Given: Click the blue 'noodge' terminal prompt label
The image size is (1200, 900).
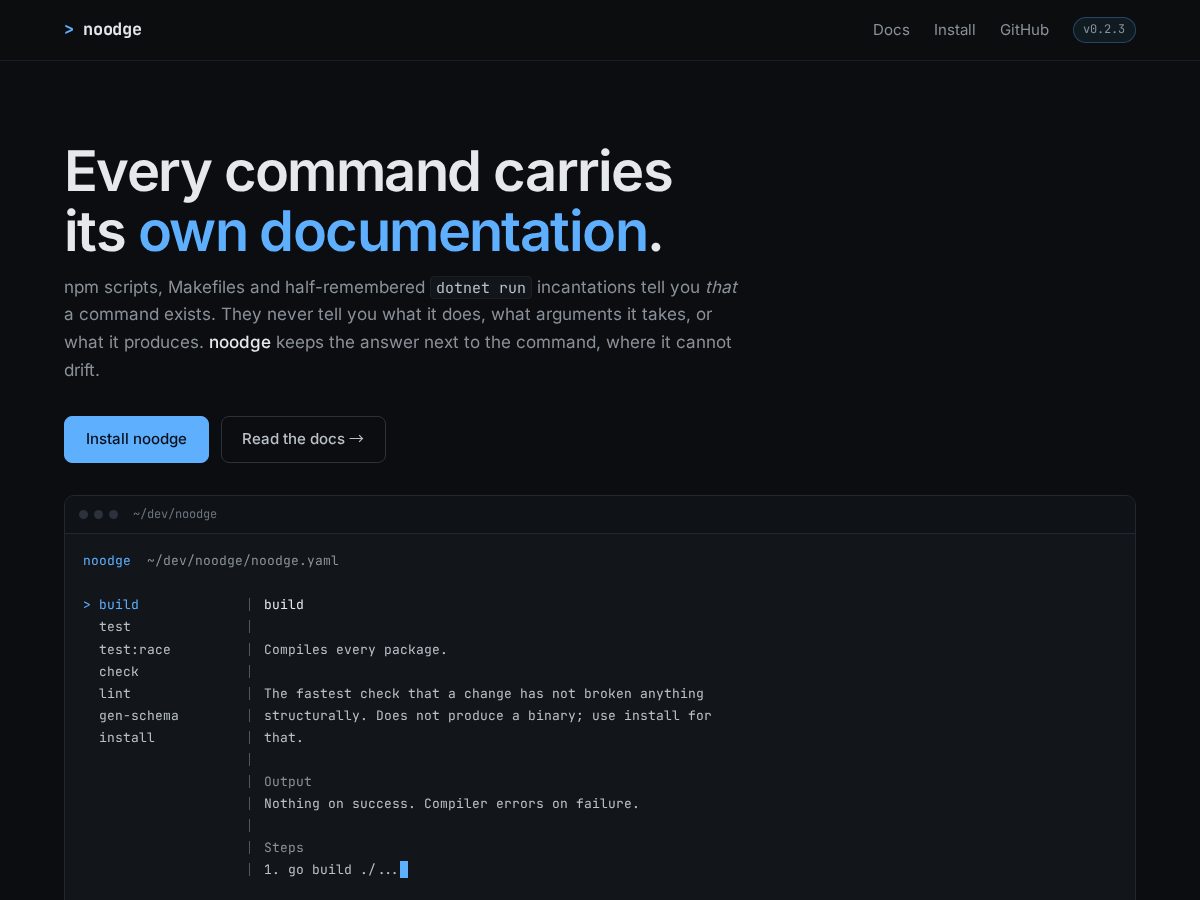Looking at the screenshot, I should tap(107, 561).
